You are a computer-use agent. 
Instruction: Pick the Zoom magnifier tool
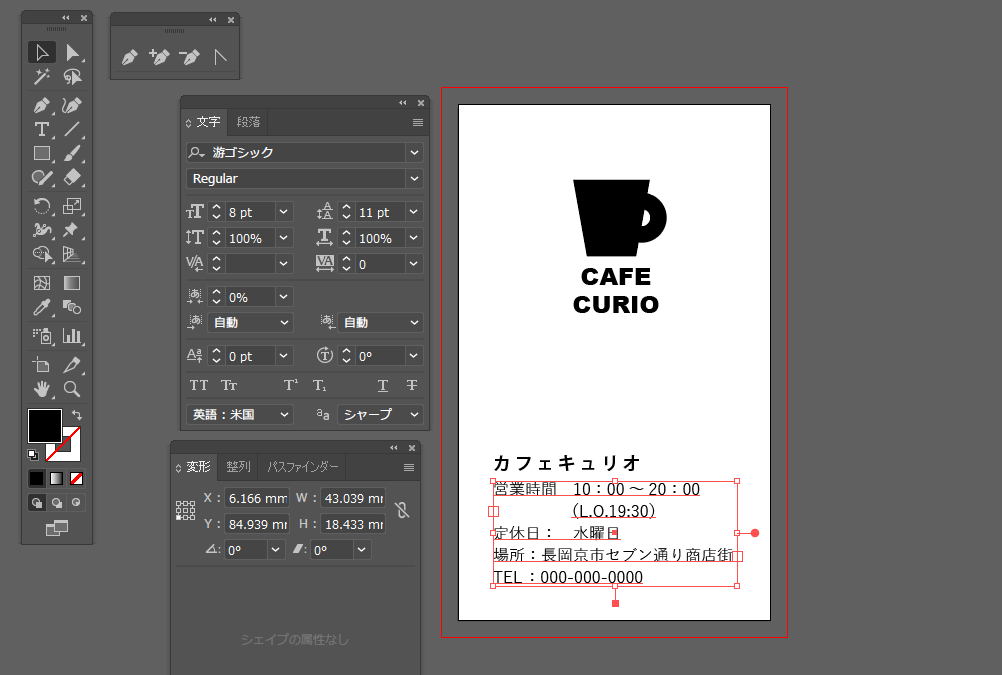(72, 388)
